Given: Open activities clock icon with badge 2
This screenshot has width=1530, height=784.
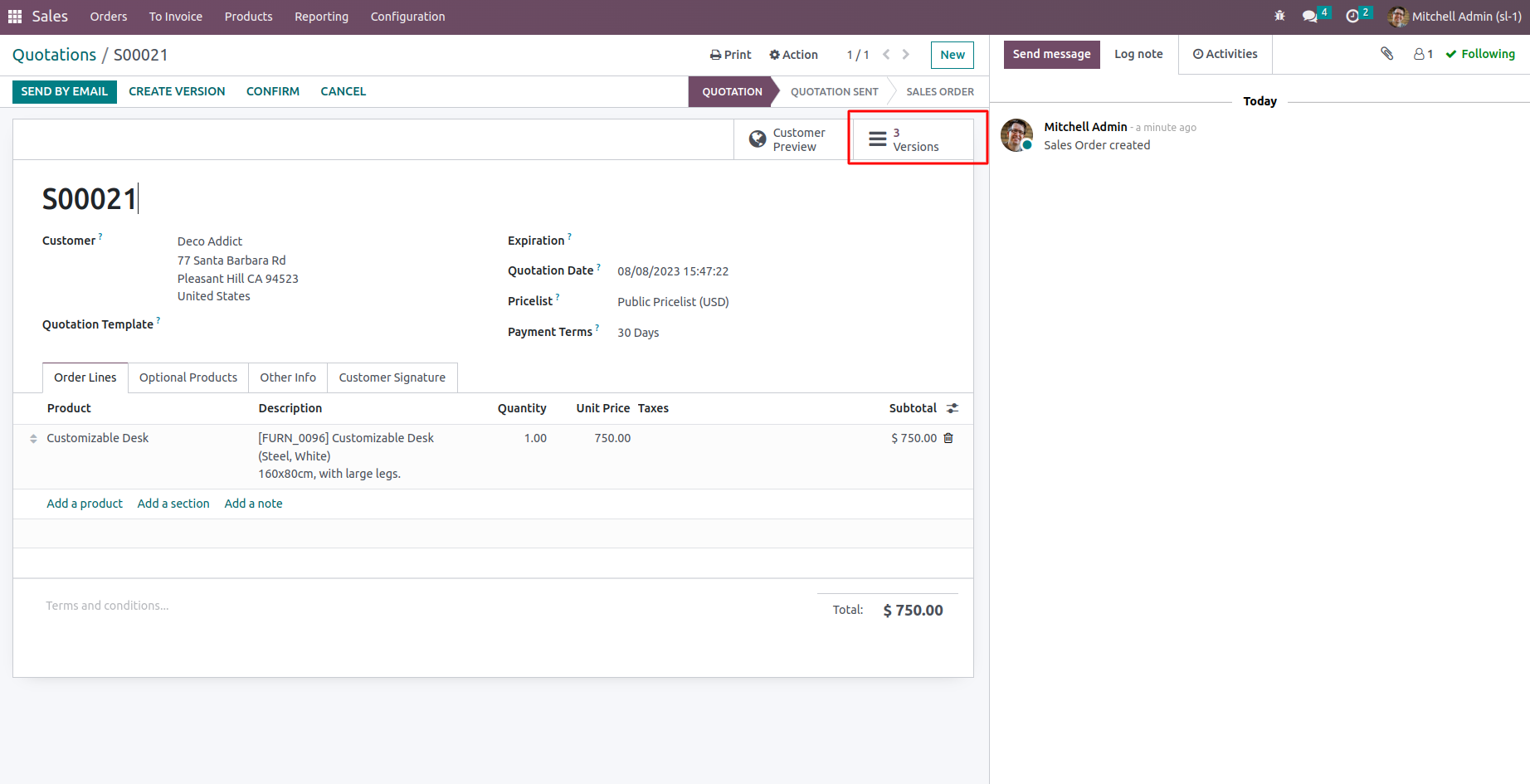Looking at the screenshot, I should tap(1358, 16).
